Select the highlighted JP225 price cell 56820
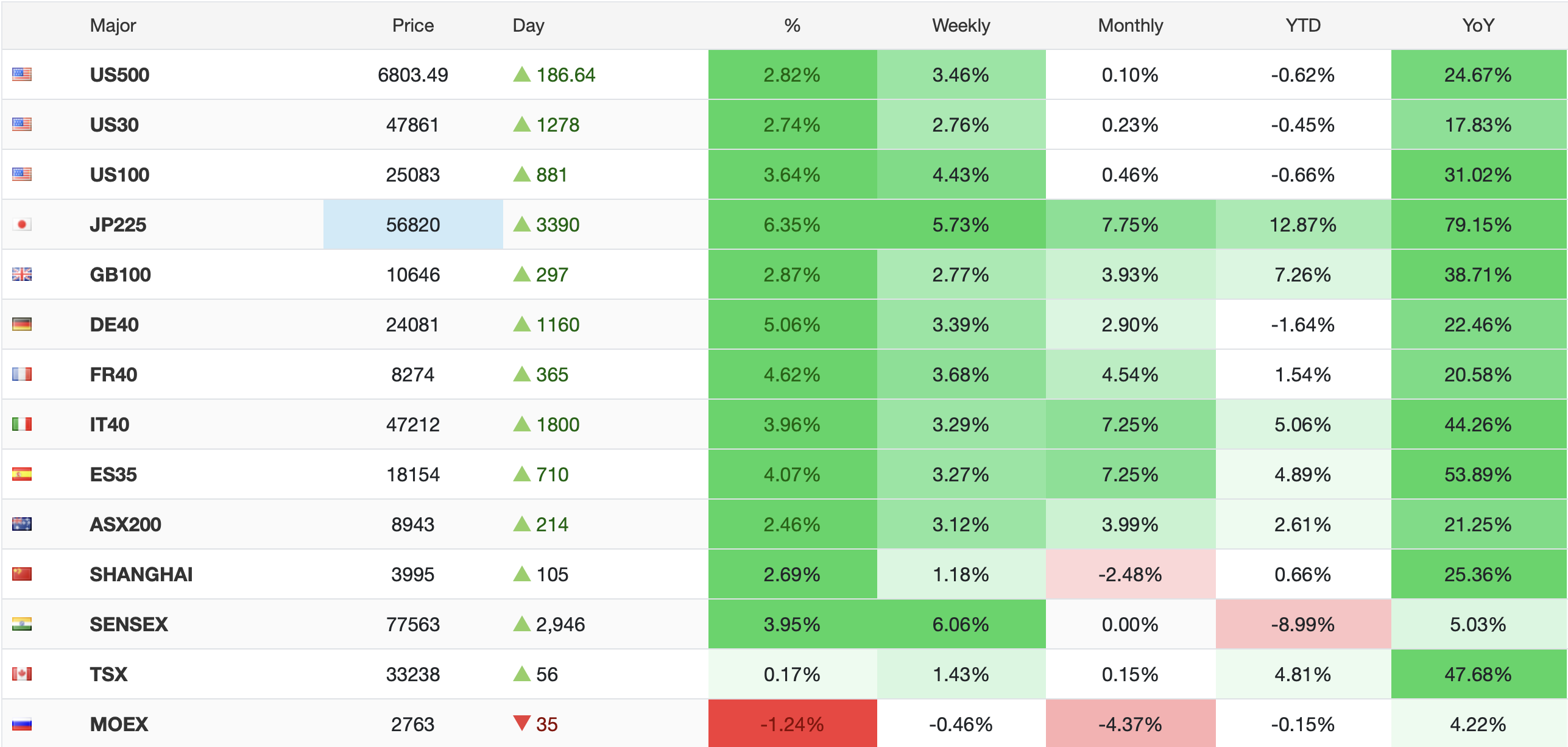The image size is (1568, 747). coord(413,225)
